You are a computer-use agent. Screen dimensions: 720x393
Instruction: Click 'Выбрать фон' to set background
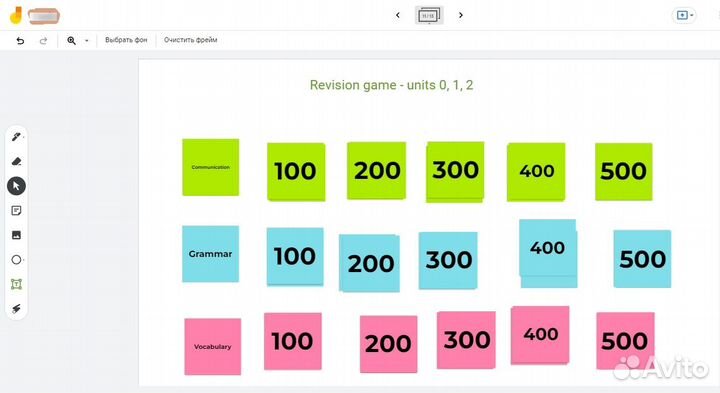point(126,40)
